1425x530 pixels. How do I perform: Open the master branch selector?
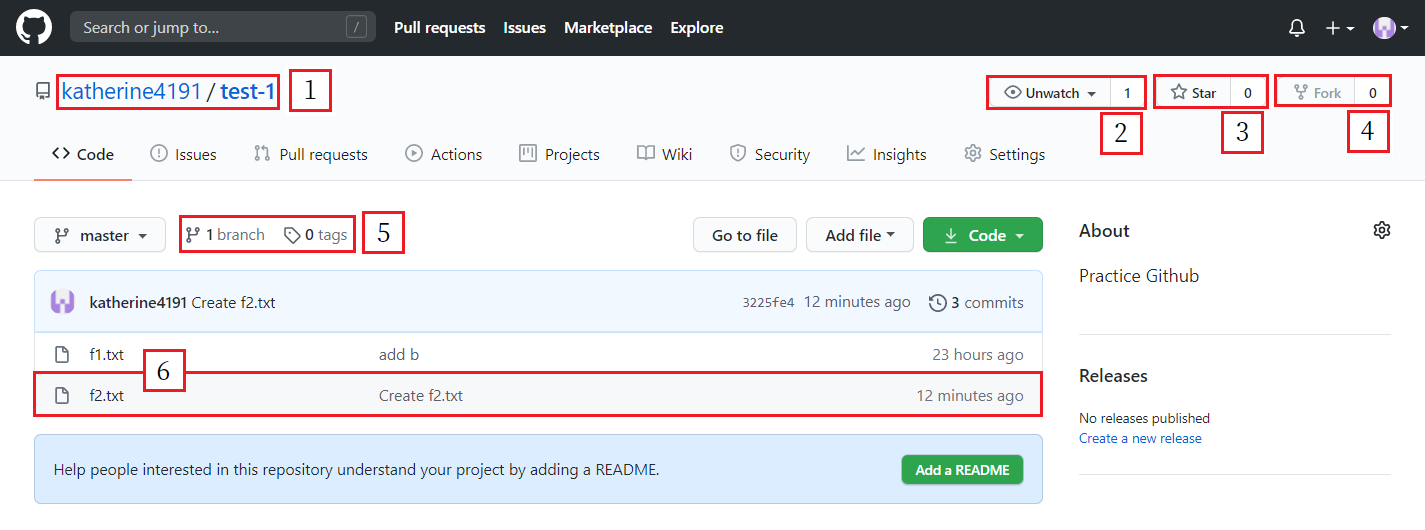(100, 235)
